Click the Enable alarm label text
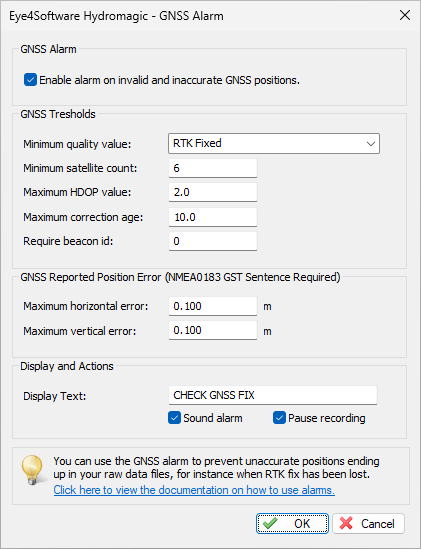Screen dimensions: 421x549 pos(169,80)
